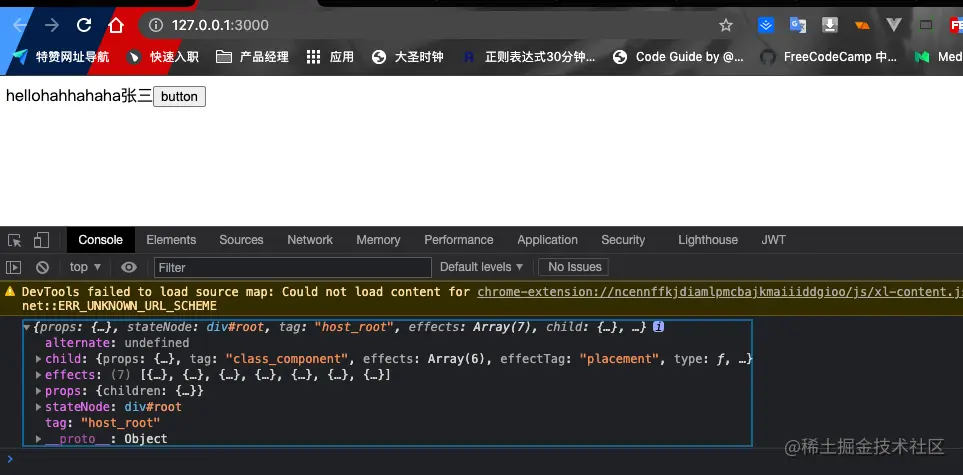
Task: Switch to the Lighthouse tab
Action: click(x=708, y=240)
